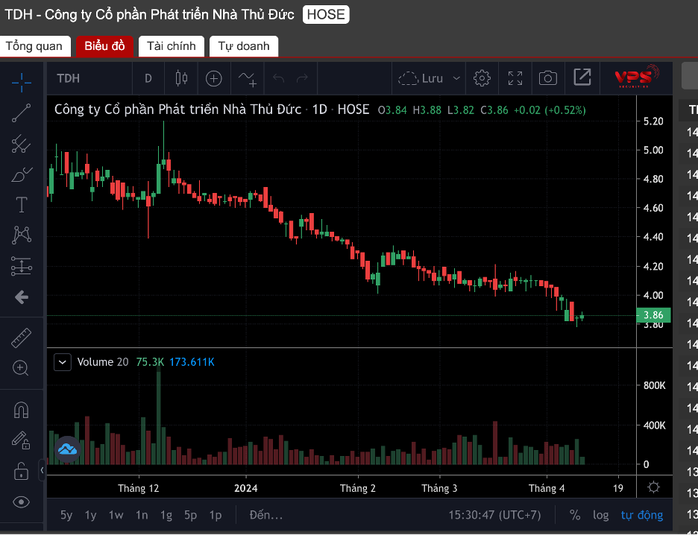Set the time range to 1n
Screen dimensions: 698x535
(142, 515)
